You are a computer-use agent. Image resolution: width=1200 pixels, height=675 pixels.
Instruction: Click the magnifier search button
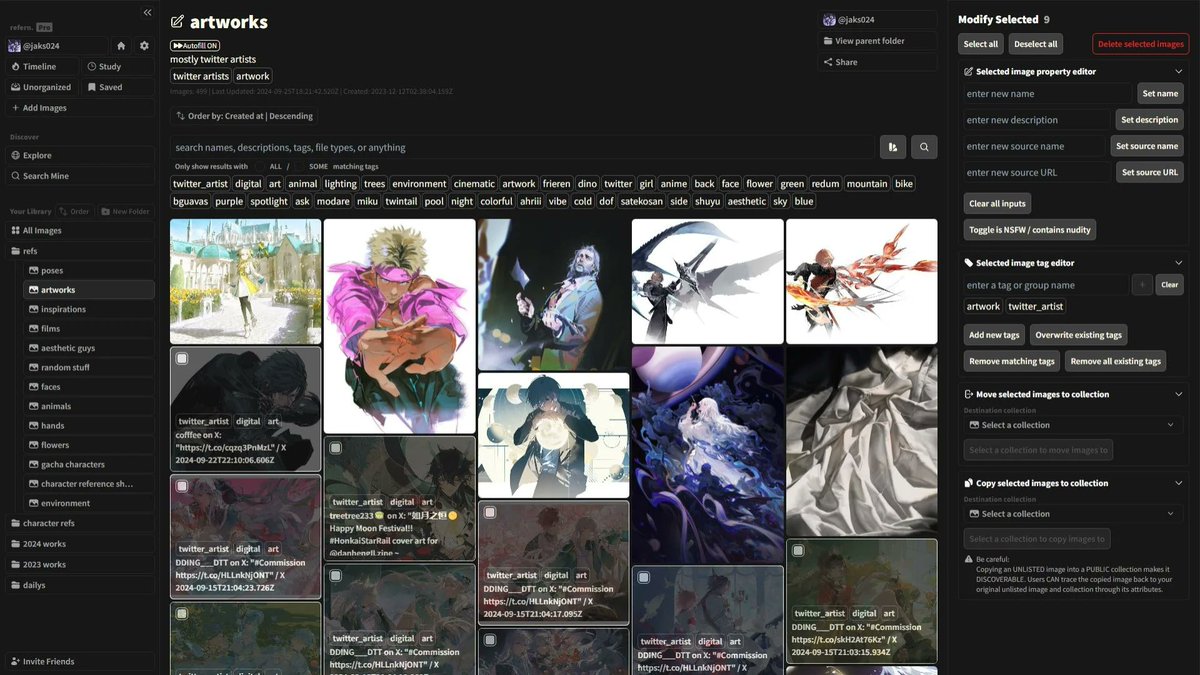click(x=924, y=147)
